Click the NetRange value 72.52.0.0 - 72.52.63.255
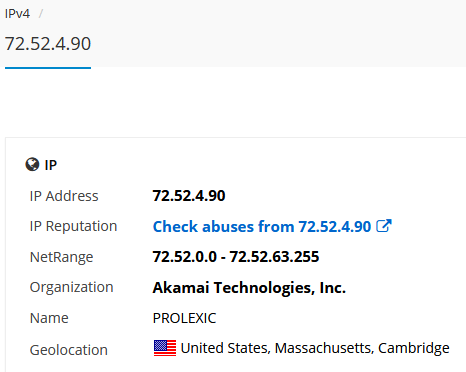 pos(236,257)
